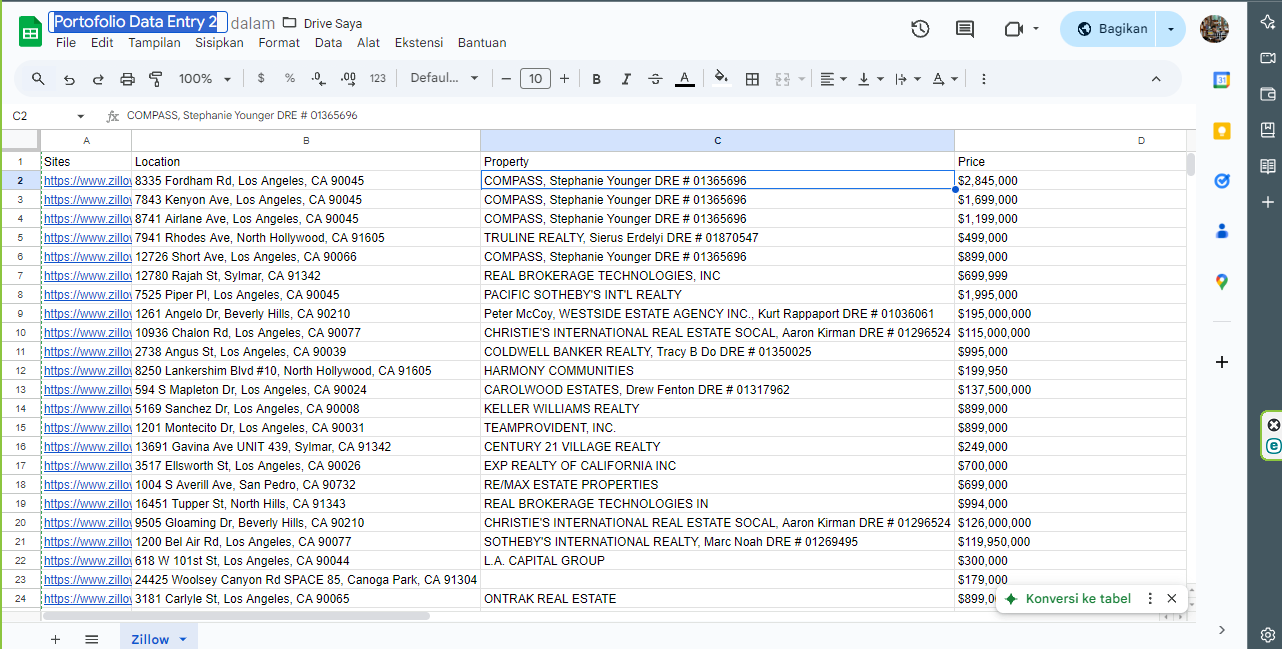Open the all sheets list
Viewport: 1282px width, 649px height.
pyautogui.click(x=92, y=639)
